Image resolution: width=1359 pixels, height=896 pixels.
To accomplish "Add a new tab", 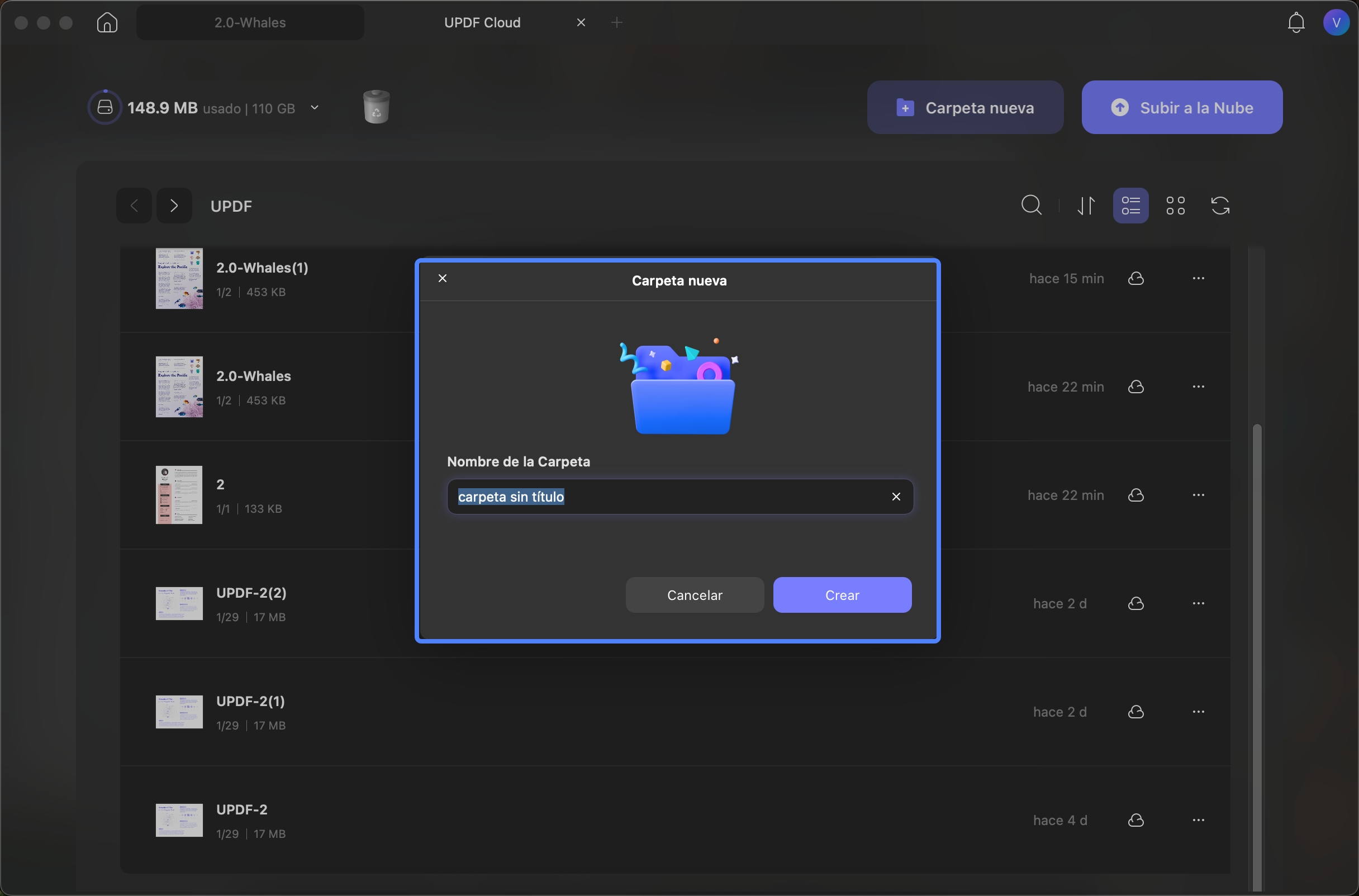I will [616, 23].
